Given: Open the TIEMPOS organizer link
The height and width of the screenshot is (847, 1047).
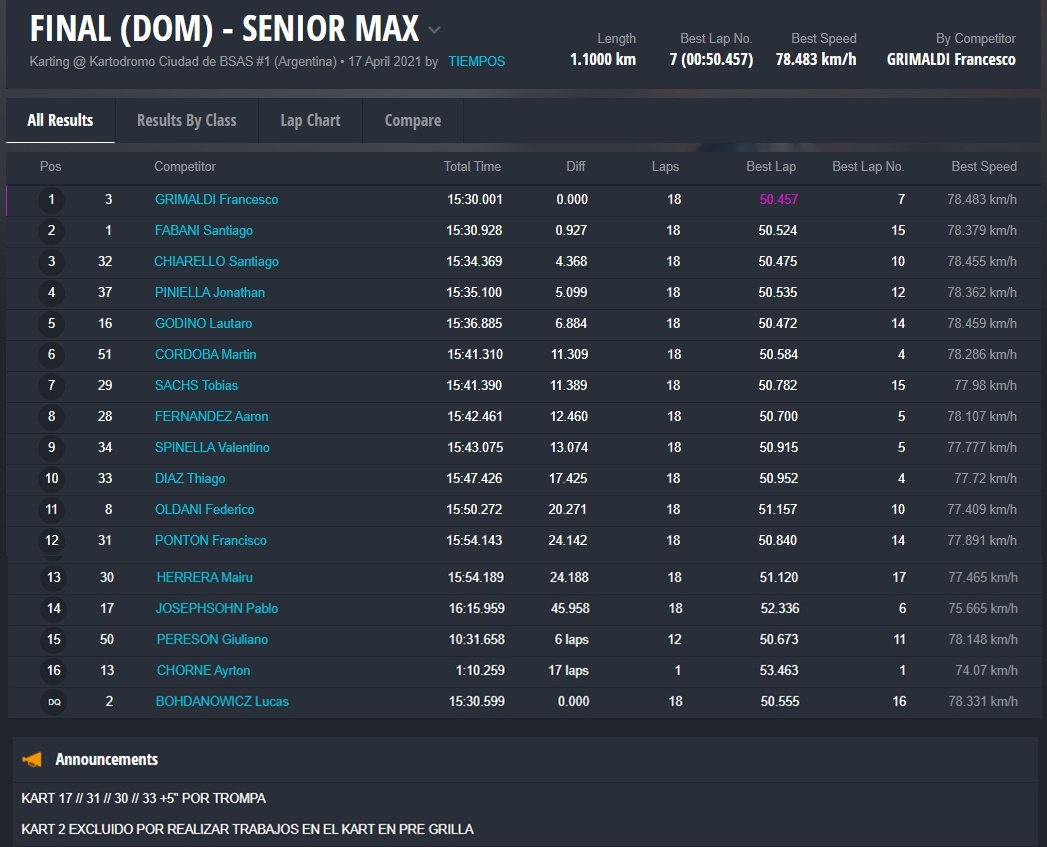Looking at the screenshot, I should (x=476, y=61).
